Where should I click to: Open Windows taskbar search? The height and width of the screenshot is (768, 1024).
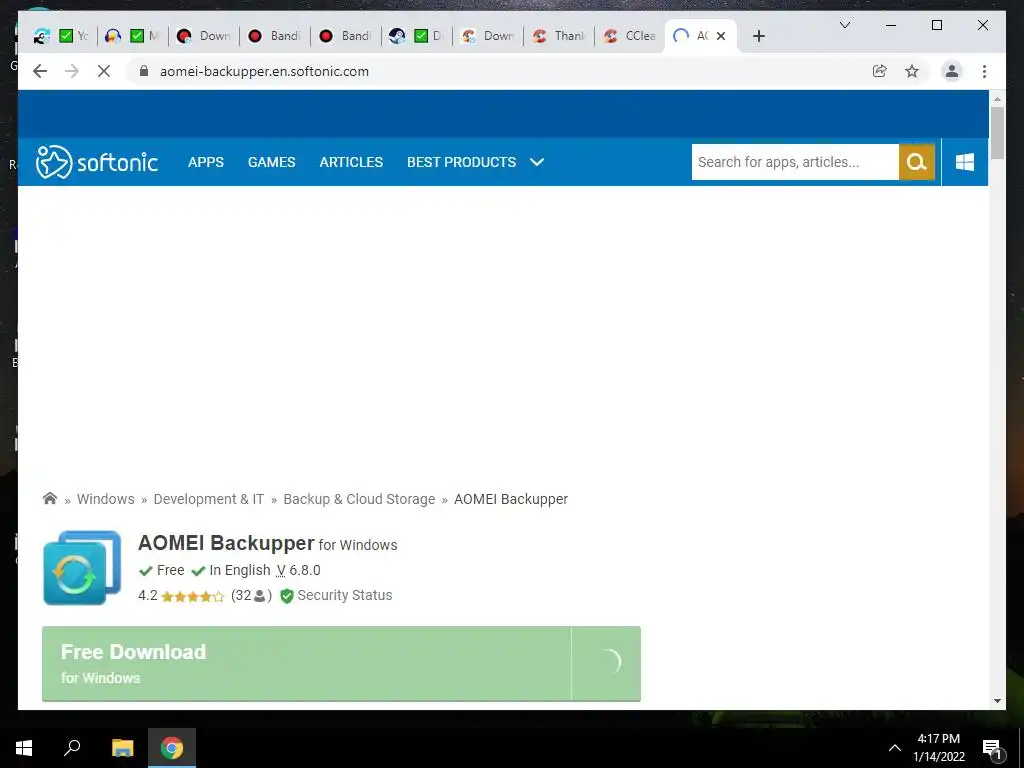72,748
